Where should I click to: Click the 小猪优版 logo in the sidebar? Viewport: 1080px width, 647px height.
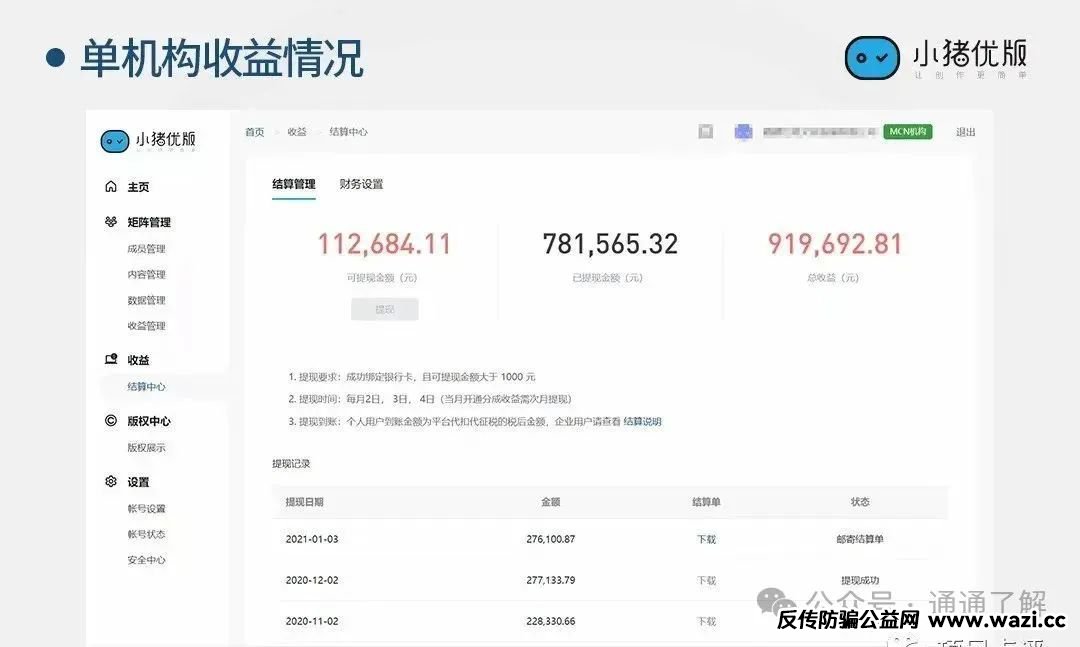click(148, 141)
